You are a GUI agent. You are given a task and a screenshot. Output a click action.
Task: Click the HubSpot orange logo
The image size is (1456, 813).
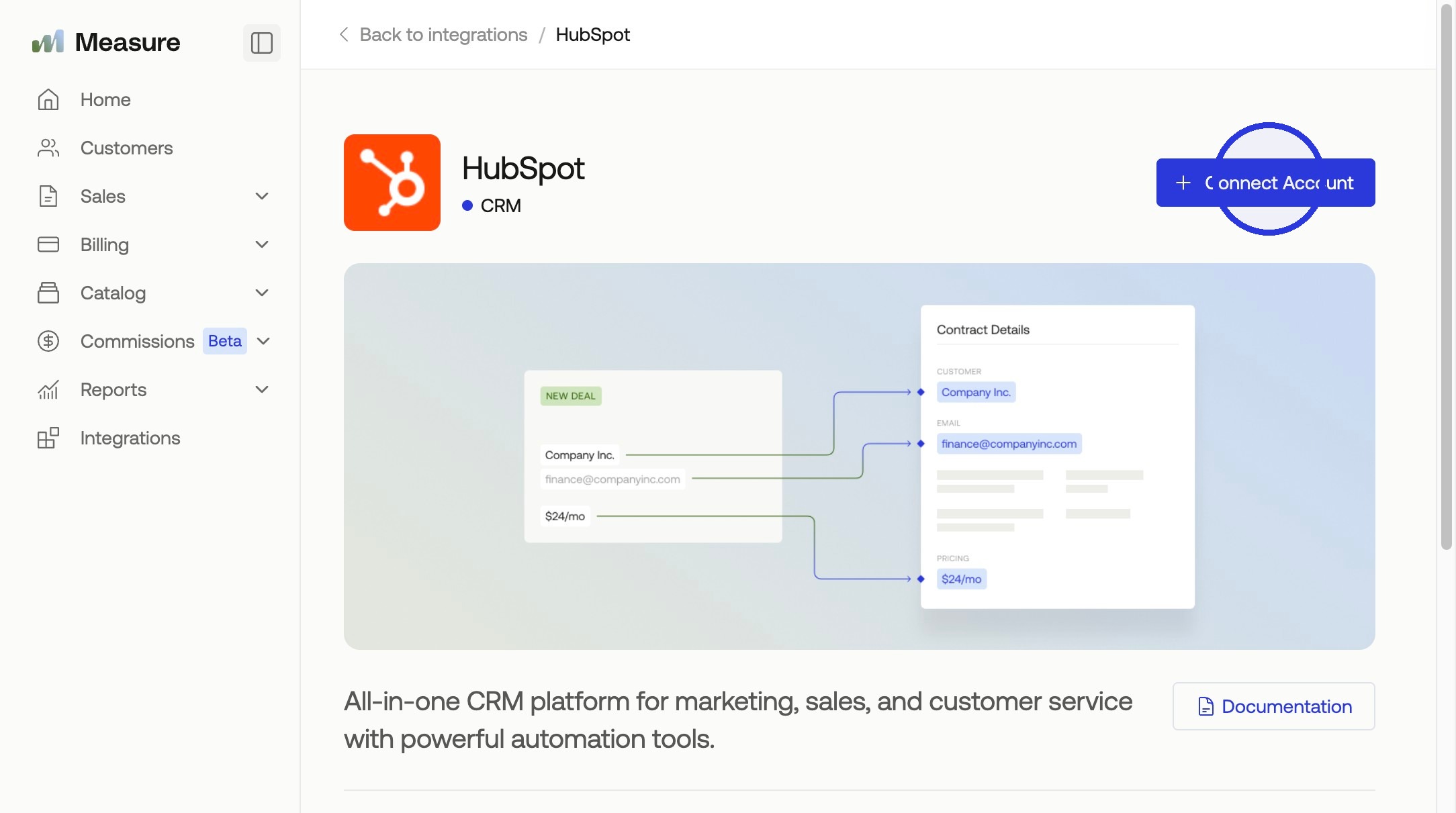(392, 183)
